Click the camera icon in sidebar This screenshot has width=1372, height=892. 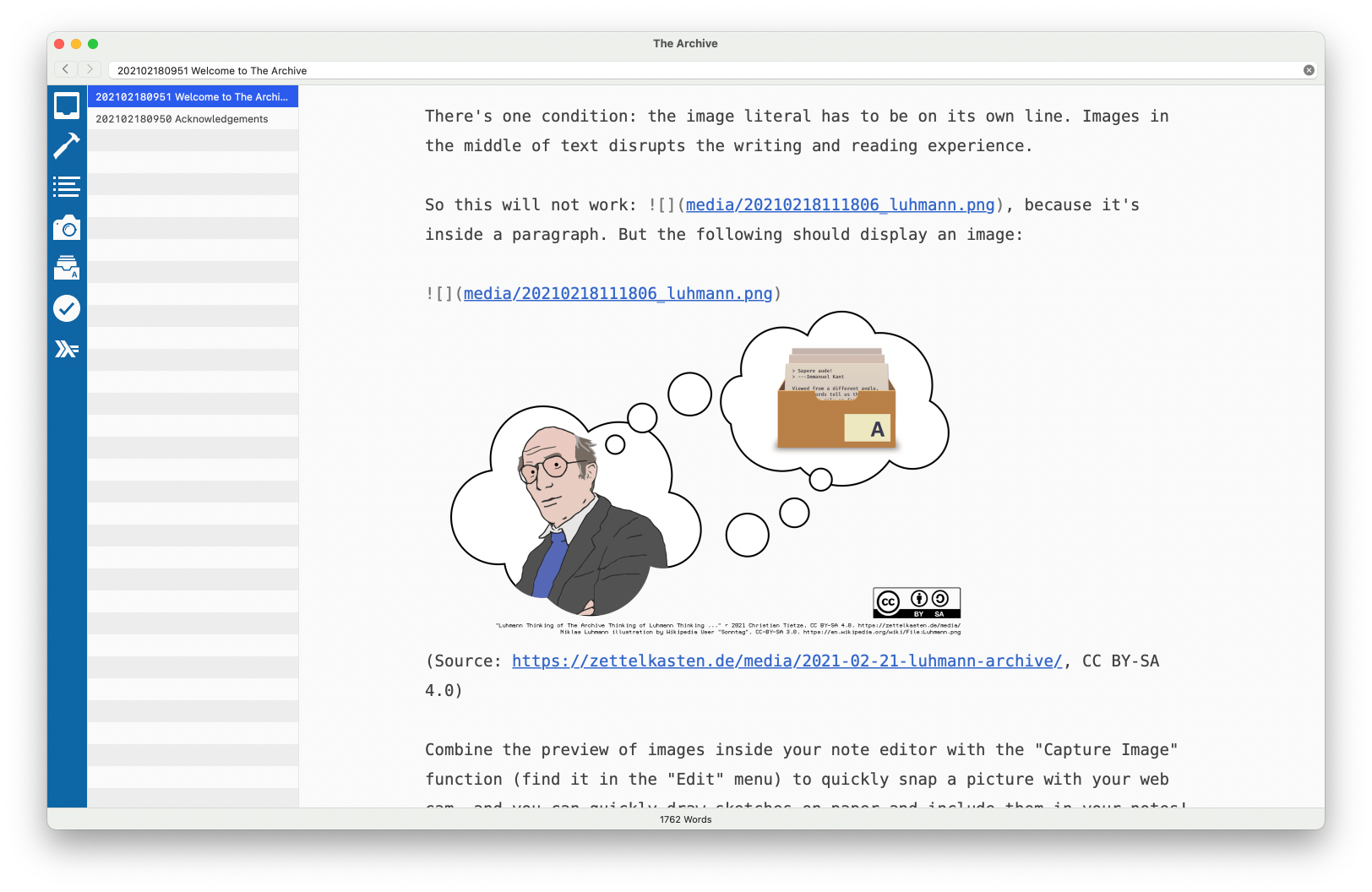pyautogui.click(x=67, y=228)
